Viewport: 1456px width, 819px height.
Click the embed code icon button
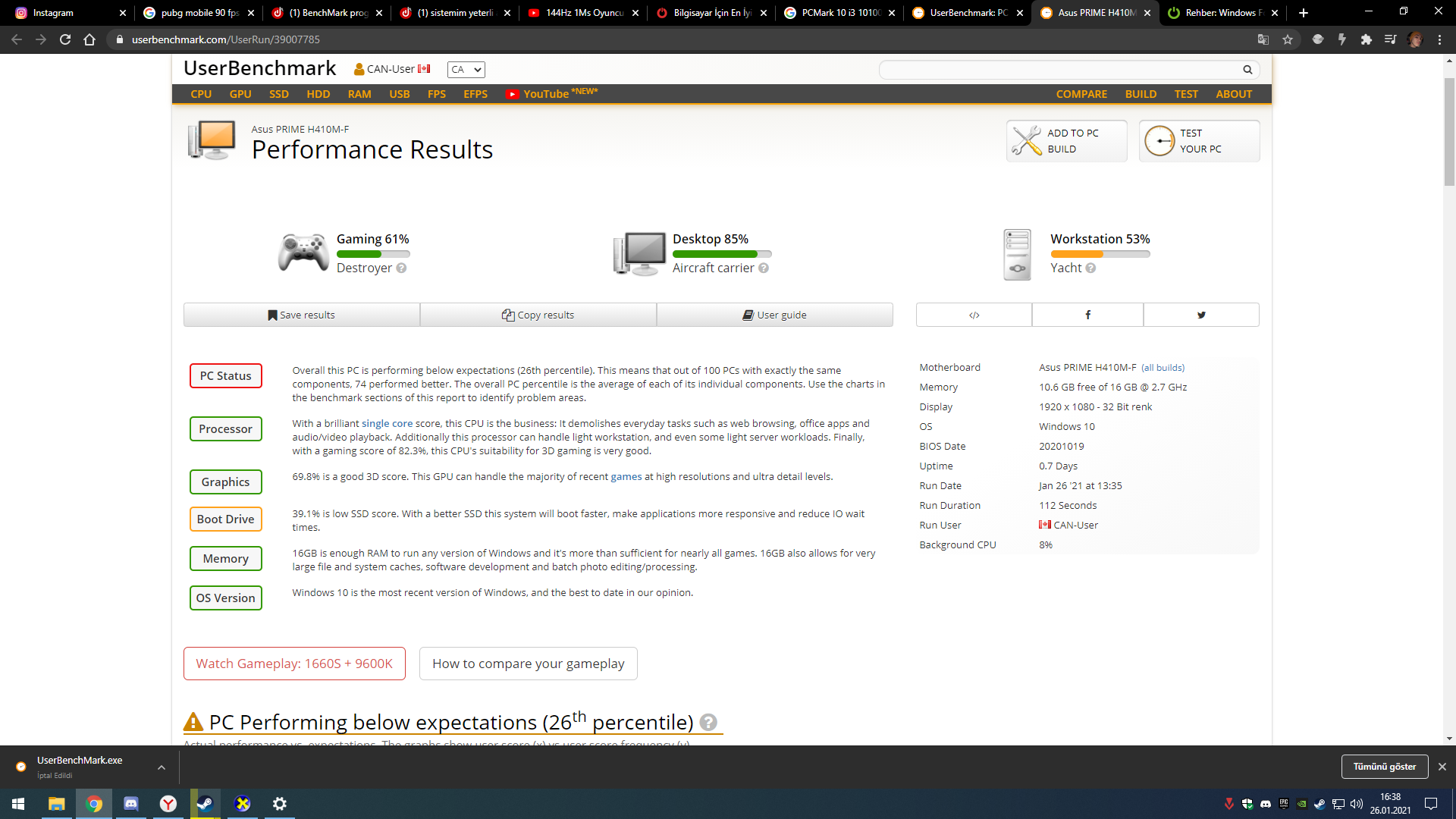[974, 315]
